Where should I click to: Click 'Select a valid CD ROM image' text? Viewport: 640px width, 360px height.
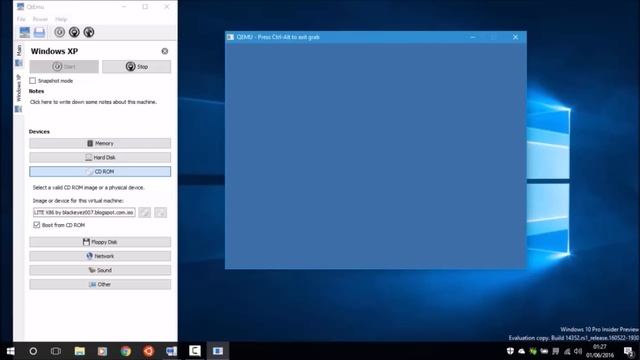[89, 188]
